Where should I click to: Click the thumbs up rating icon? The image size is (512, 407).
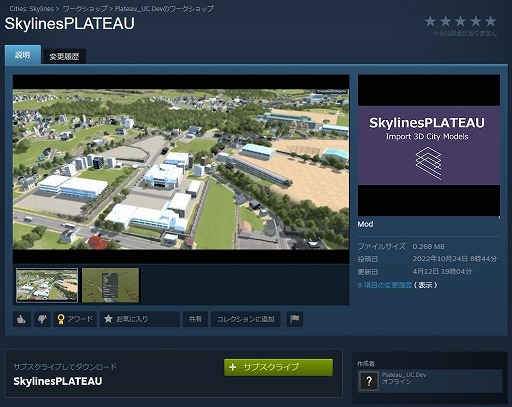tap(22, 319)
